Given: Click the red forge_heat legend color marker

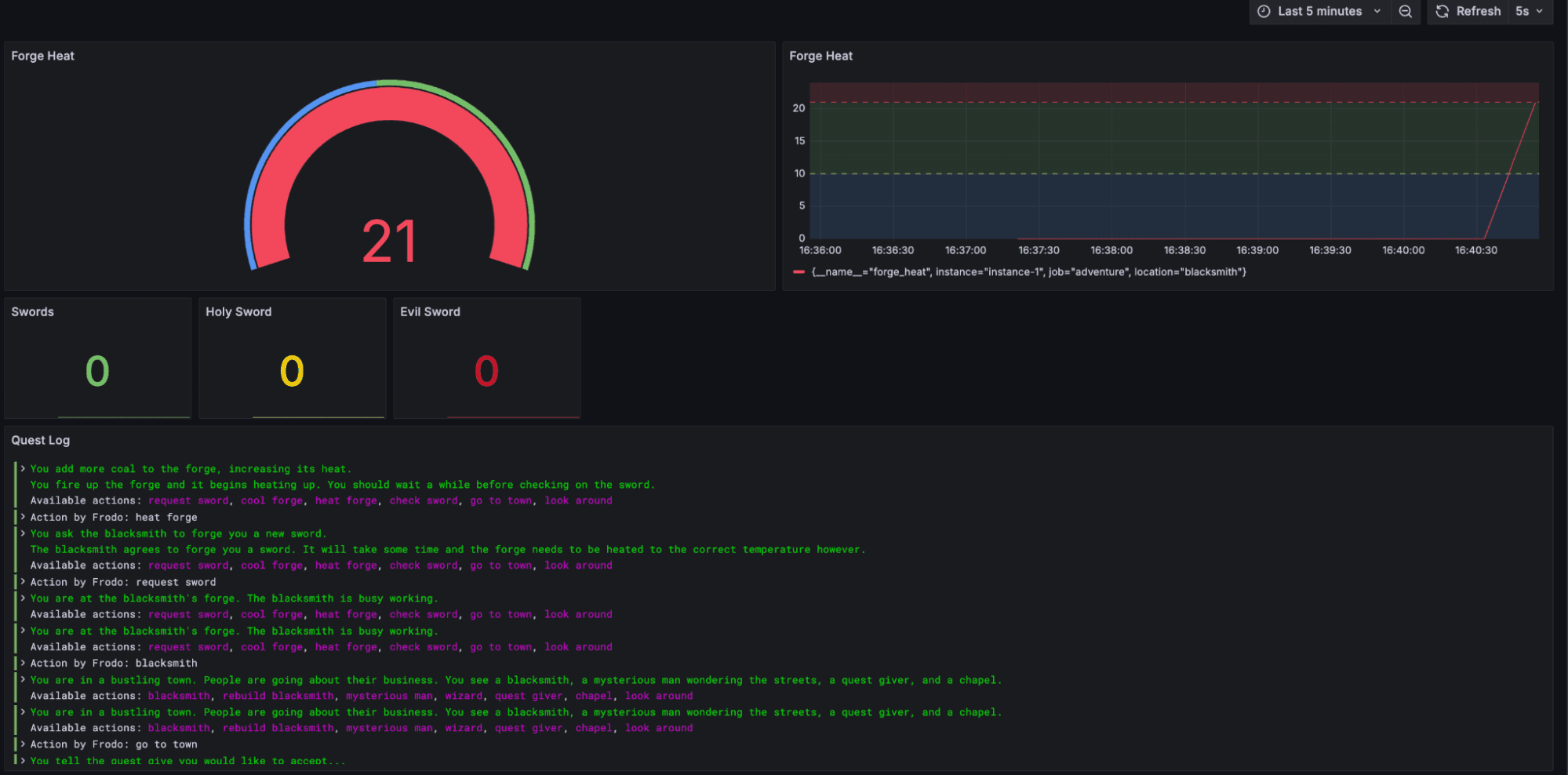Looking at the screenshot, I should (799, 271).
